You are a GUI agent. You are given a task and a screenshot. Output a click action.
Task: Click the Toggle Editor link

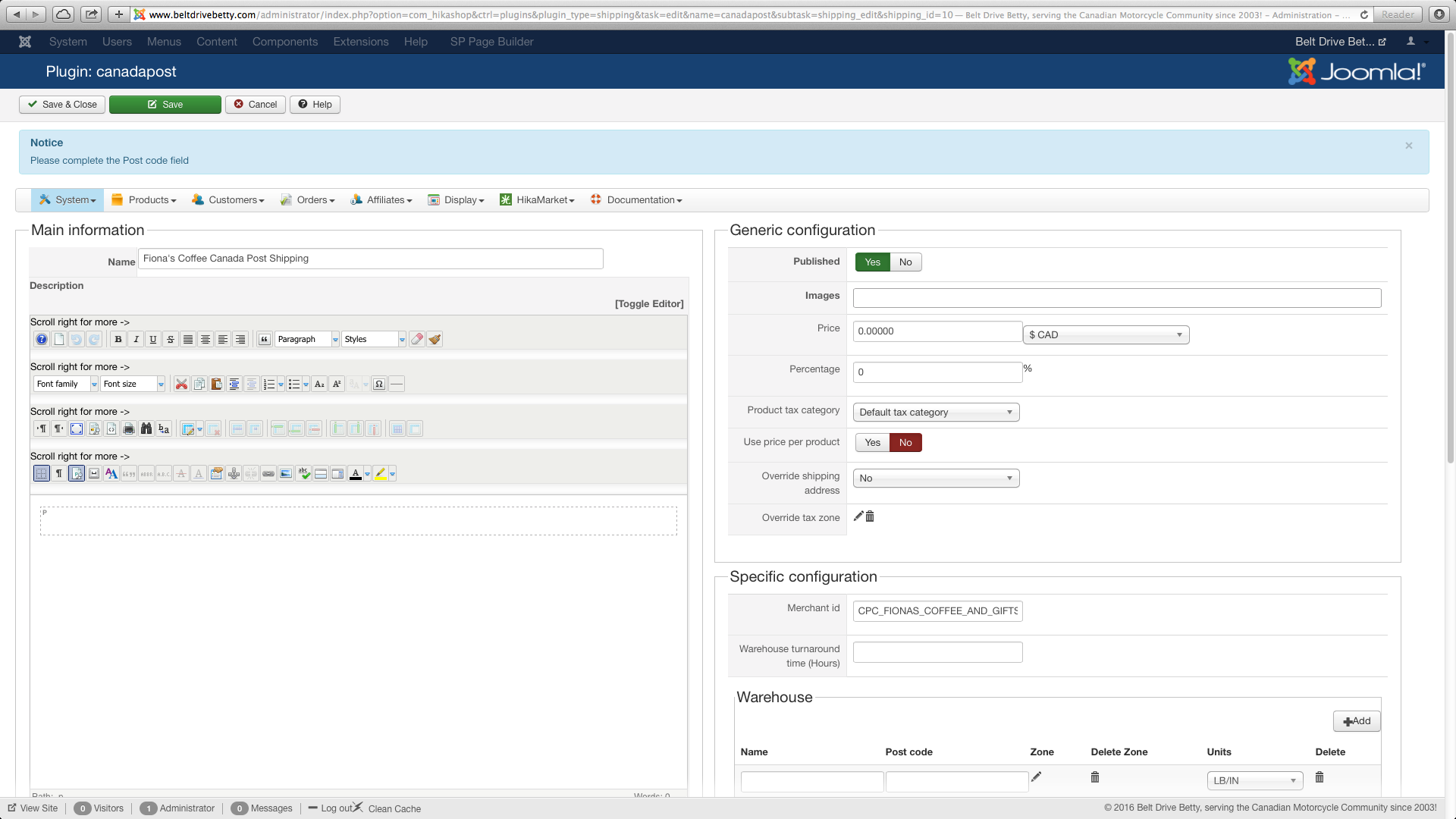[x=649, y=303]
